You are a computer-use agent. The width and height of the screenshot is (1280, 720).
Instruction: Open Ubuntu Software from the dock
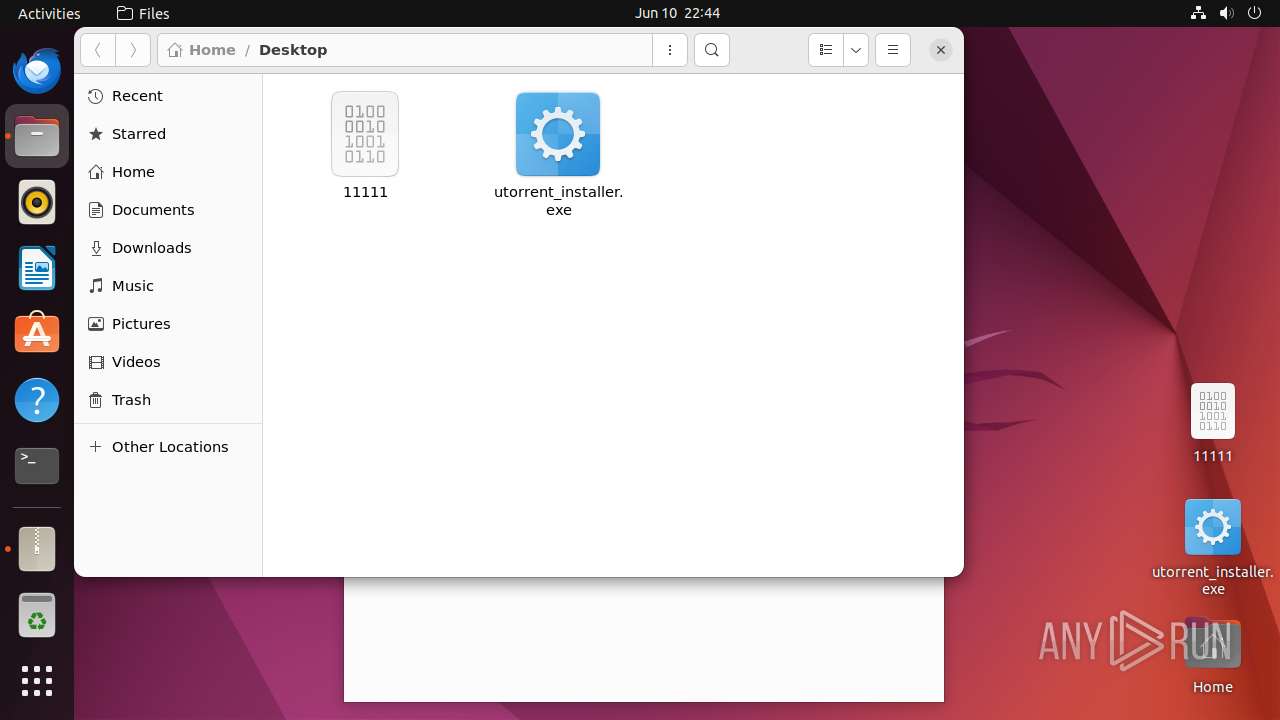(37, 335)
